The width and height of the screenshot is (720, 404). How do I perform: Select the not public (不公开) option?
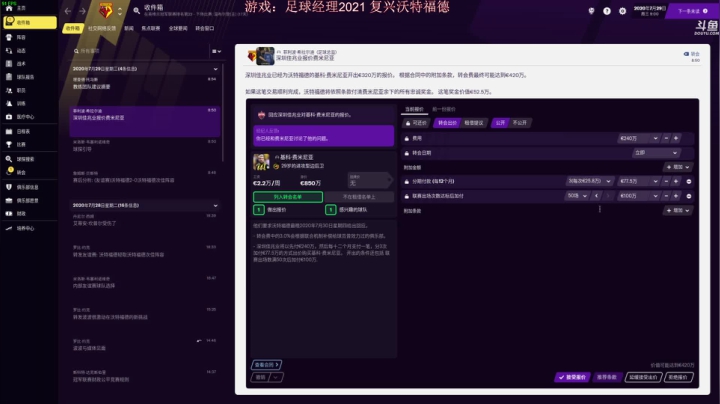tap(520, 123)
